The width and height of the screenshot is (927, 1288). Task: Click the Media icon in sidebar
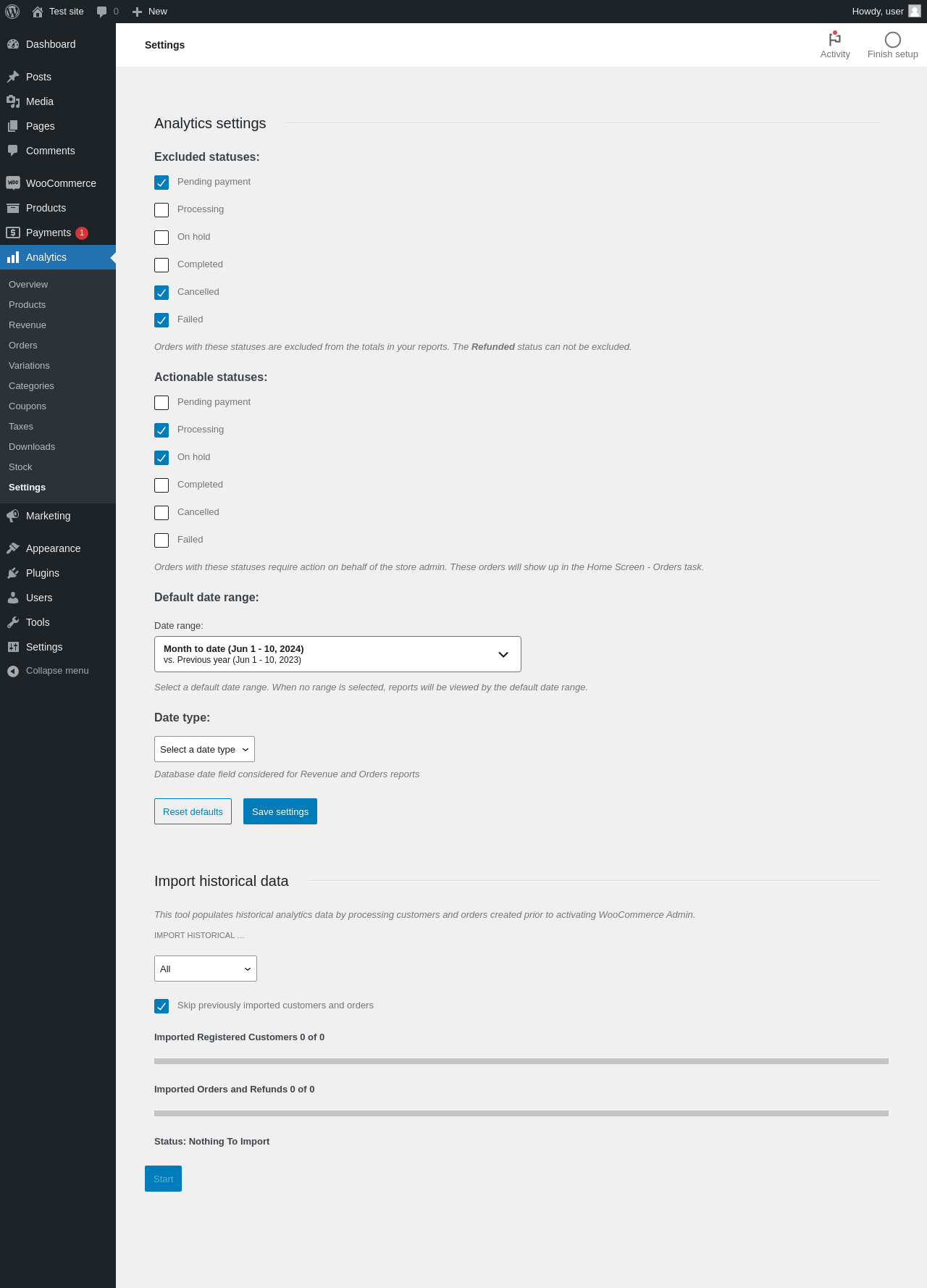pos(13,101)
